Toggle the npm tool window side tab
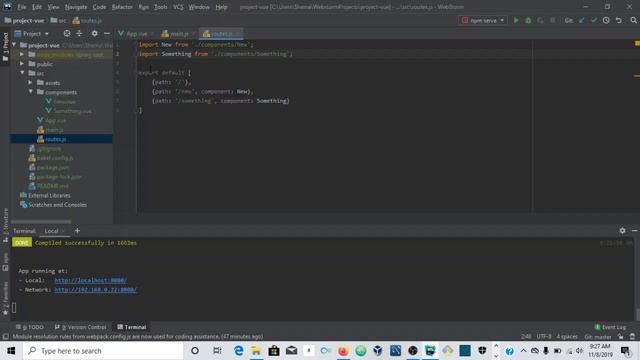The image size is (640, 360). 5,262
